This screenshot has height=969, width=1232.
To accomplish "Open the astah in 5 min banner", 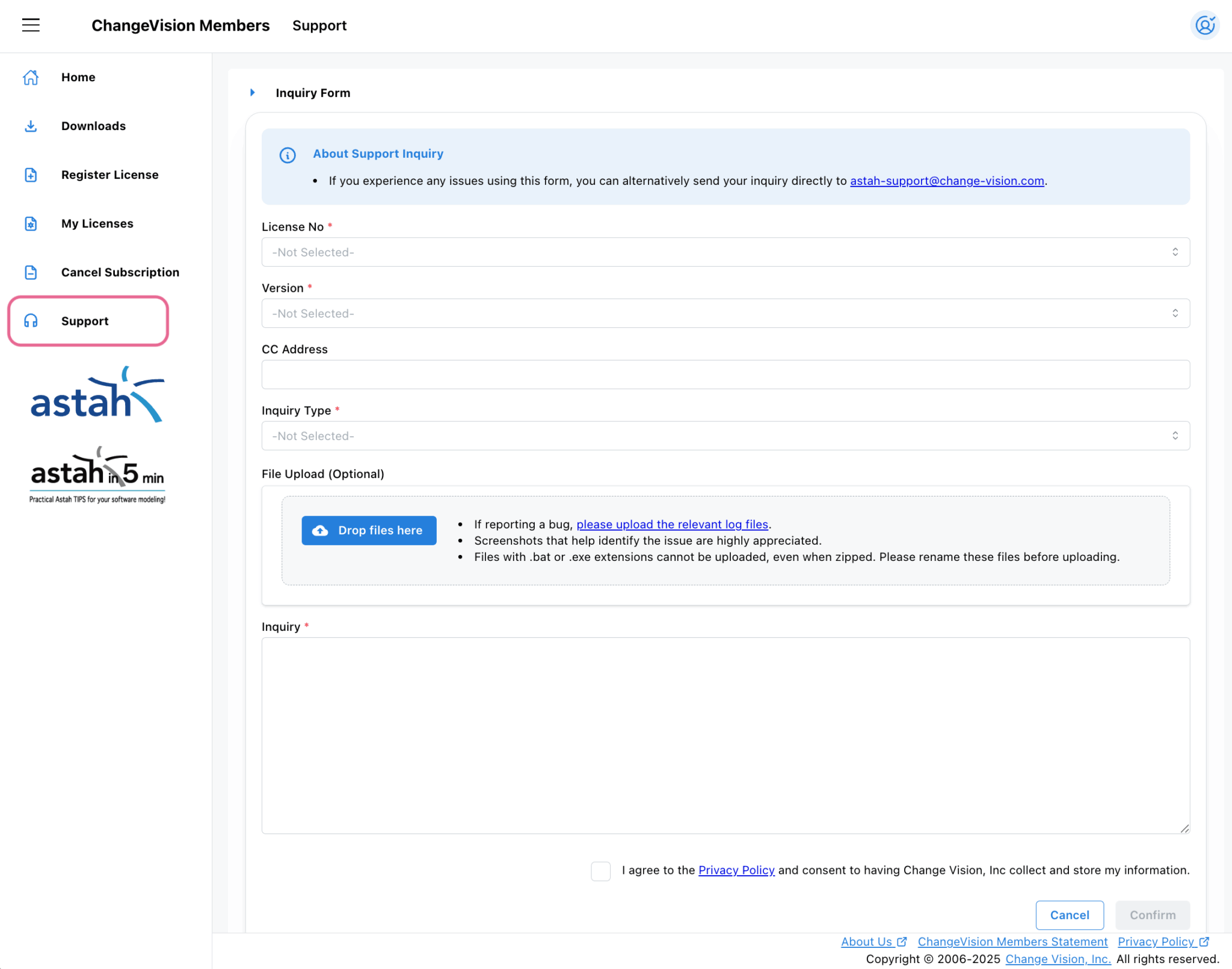I will tap(97, 475).
